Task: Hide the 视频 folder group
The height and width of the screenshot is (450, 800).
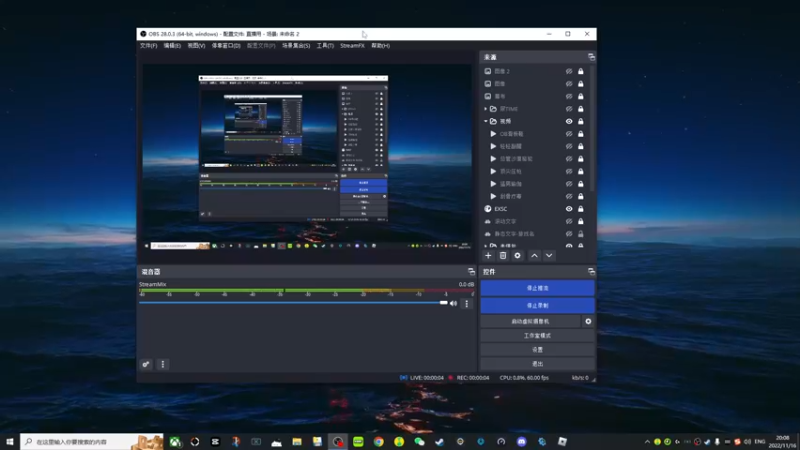Action: coord(569,121)
